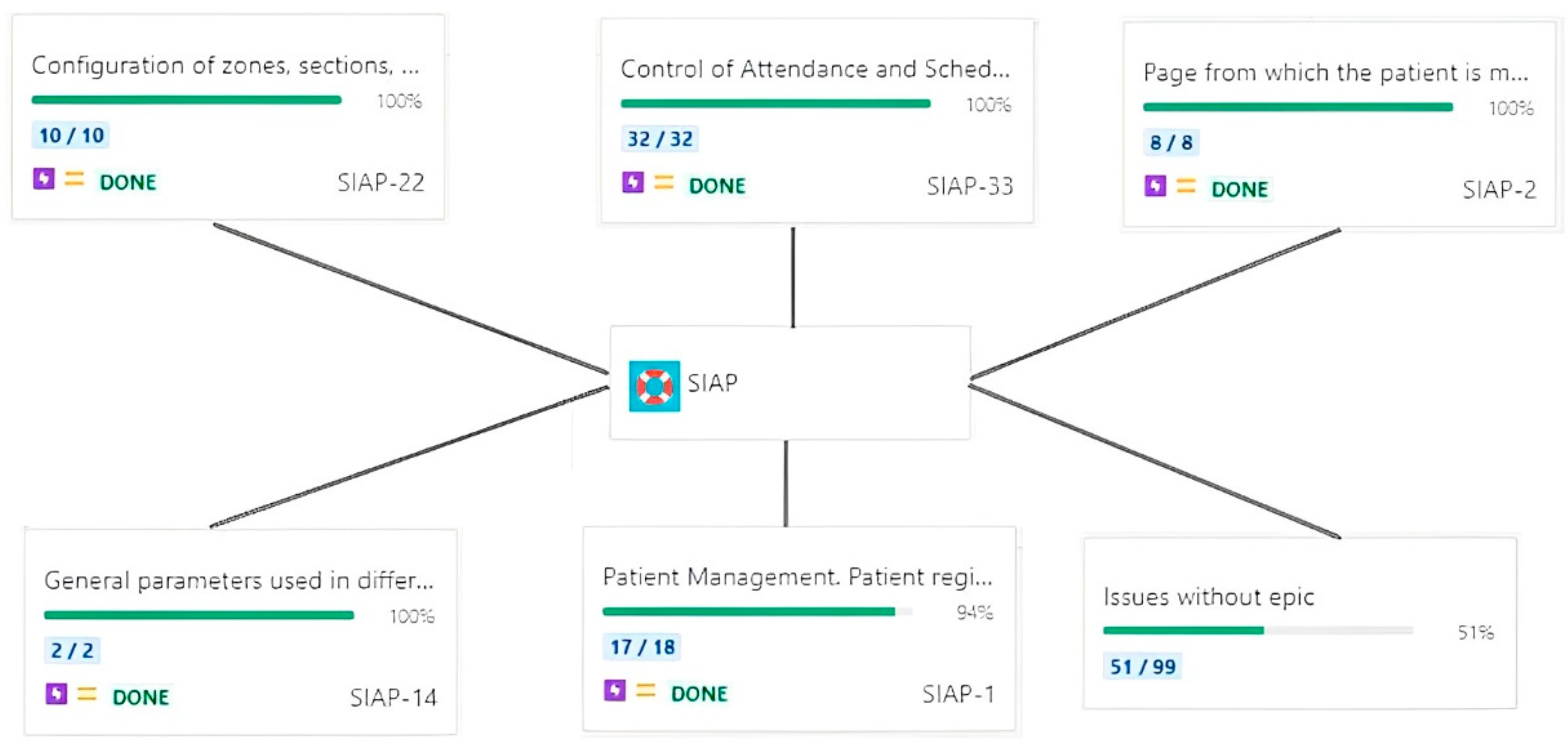1568x751 pixels.
Task: Click the medium priority icon on SIAP-22
Action: click(74, 179)
